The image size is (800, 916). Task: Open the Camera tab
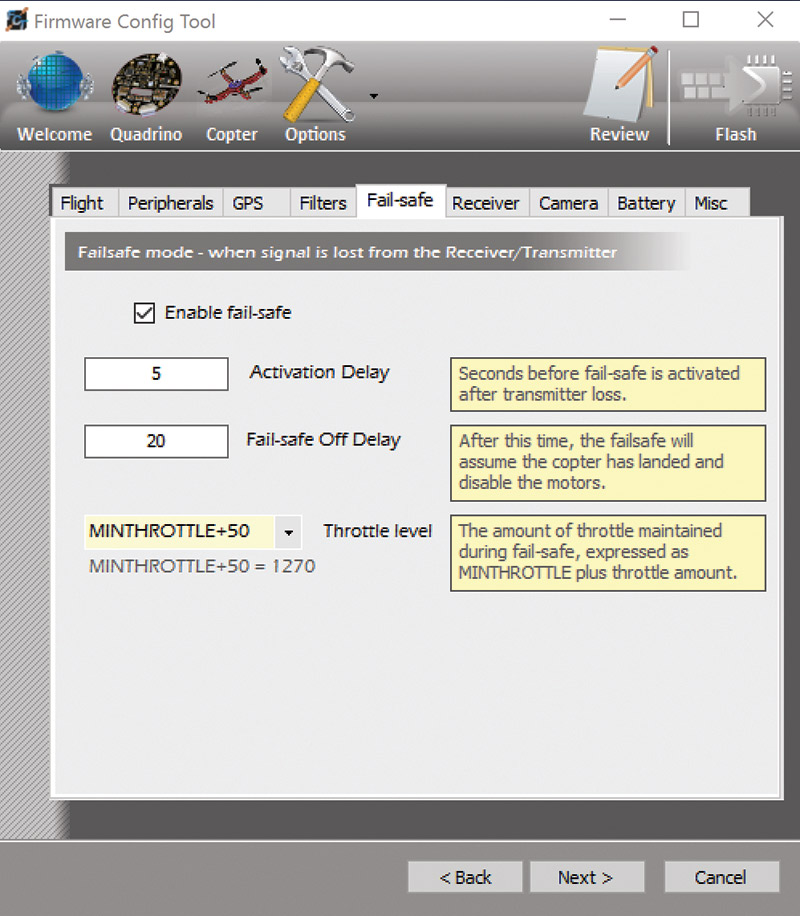click(569, 203)
